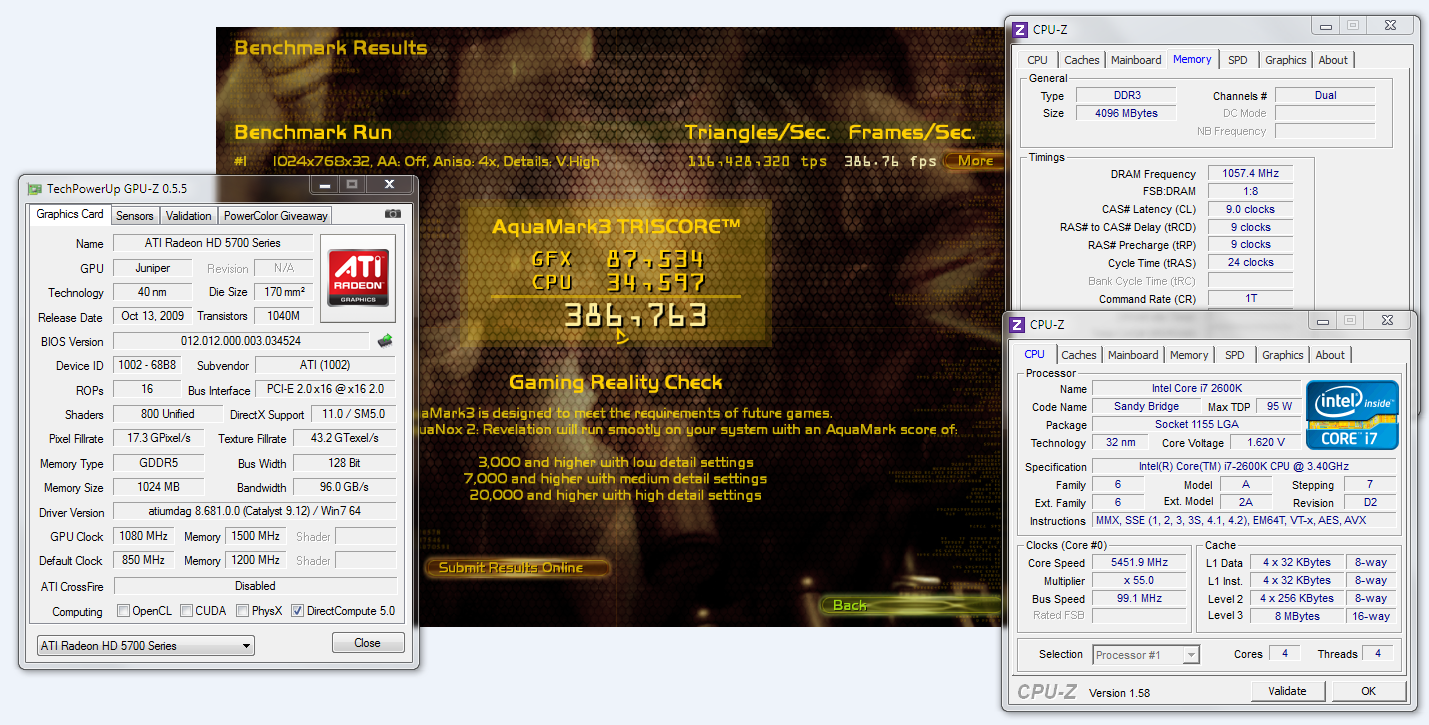This screenshot has height=725, width=1429.
Task: Click the CAS# Latency value 9.0 clocks
Action: pos(1250,210)
